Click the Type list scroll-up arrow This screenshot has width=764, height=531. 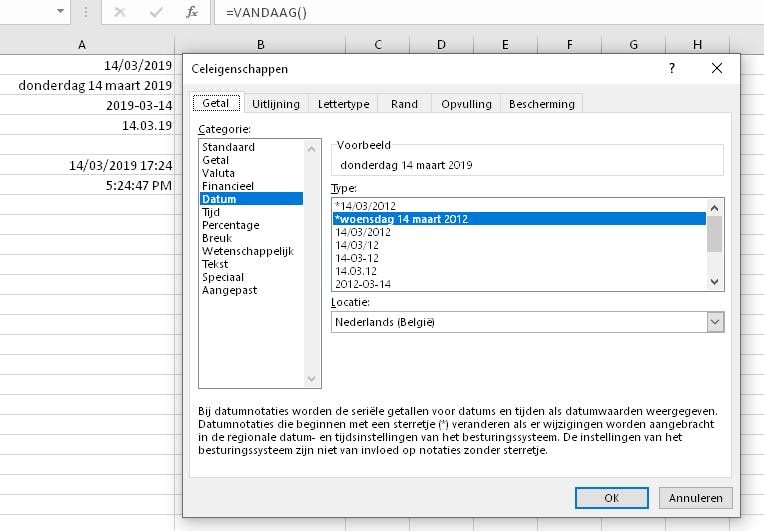click(x=715, y=208)
